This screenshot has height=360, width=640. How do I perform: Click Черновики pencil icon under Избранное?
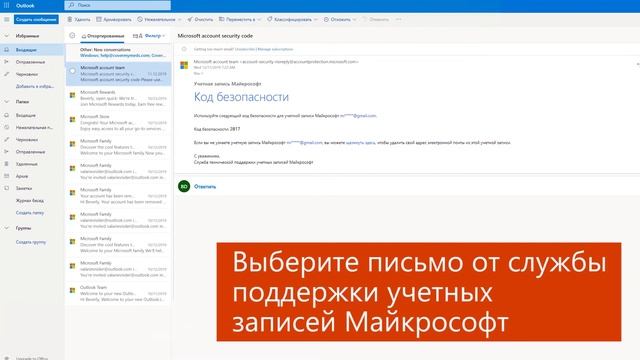click(x=7, y=74)
